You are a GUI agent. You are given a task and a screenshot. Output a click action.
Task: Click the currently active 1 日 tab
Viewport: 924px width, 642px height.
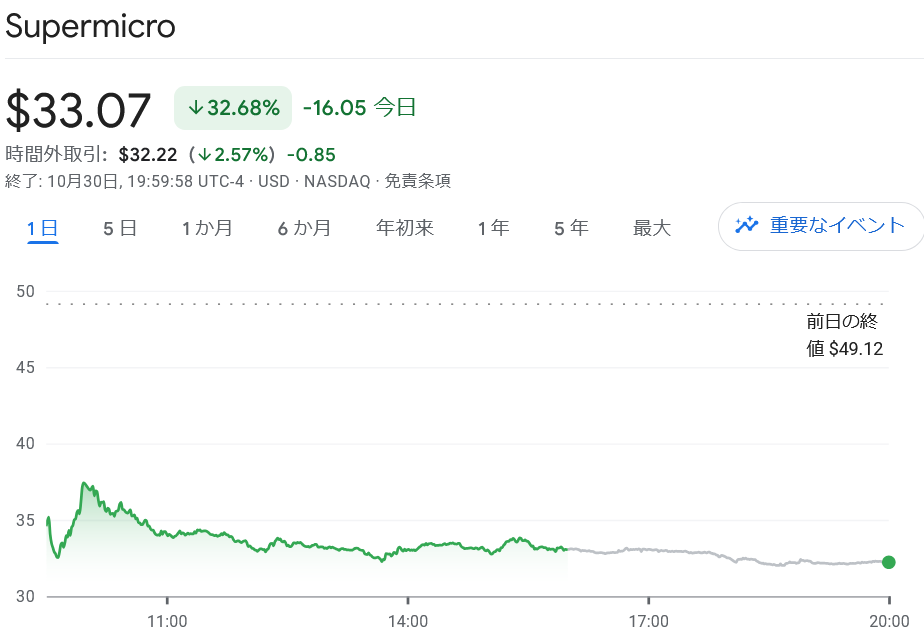tap(43, 227)
